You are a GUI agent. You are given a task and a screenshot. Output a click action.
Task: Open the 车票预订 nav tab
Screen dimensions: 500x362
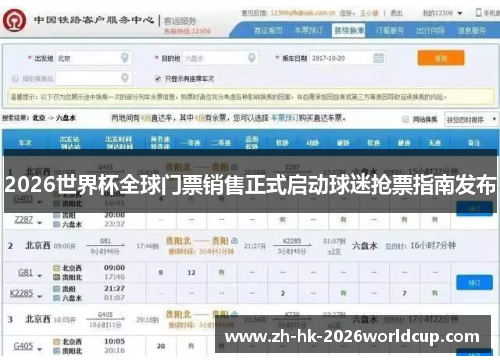(309, 31)
